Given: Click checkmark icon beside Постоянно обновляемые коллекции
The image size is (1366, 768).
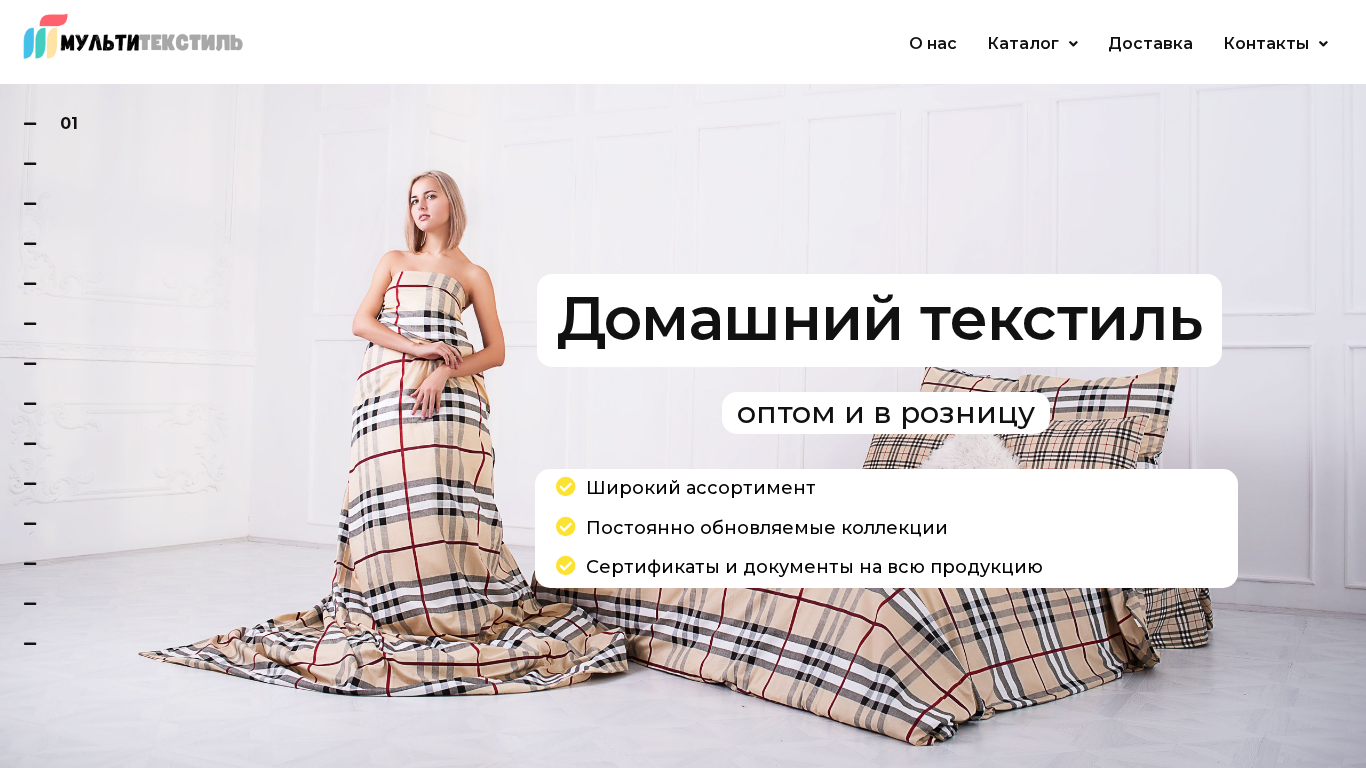Looking at the screenshot, I should tap(566, 527).
